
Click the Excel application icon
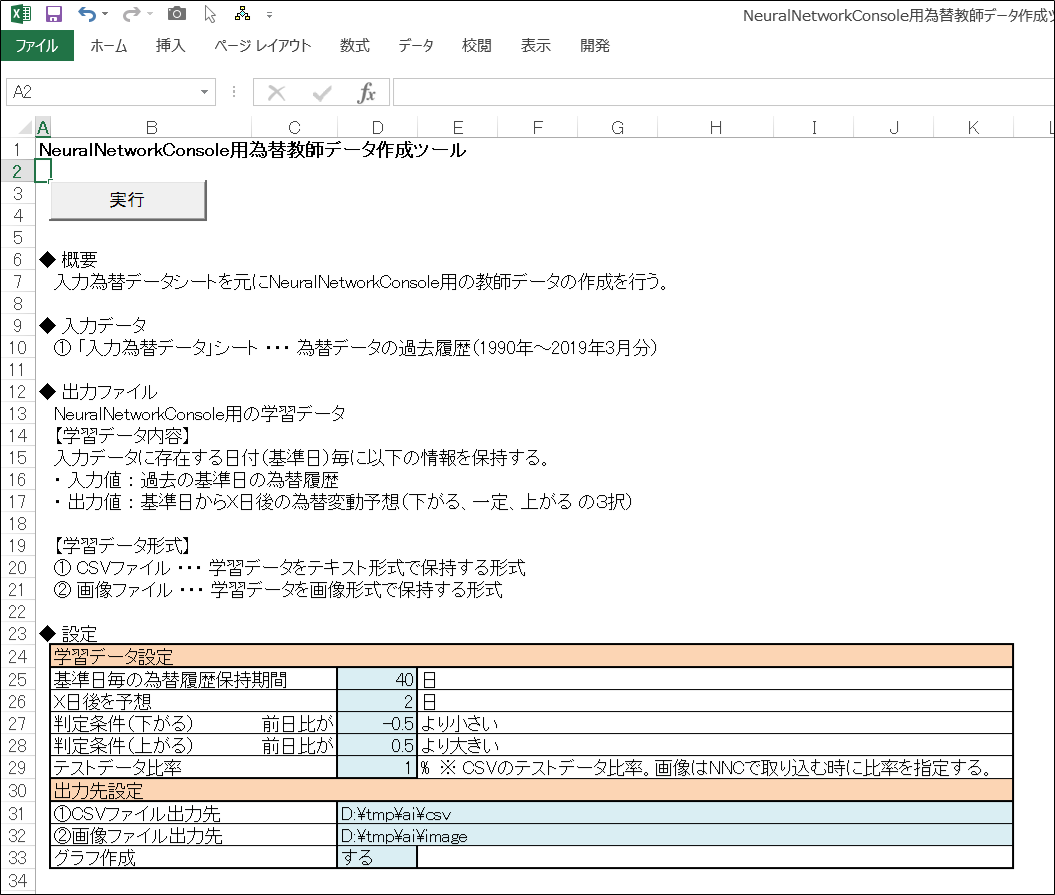(x=20, y=13)
